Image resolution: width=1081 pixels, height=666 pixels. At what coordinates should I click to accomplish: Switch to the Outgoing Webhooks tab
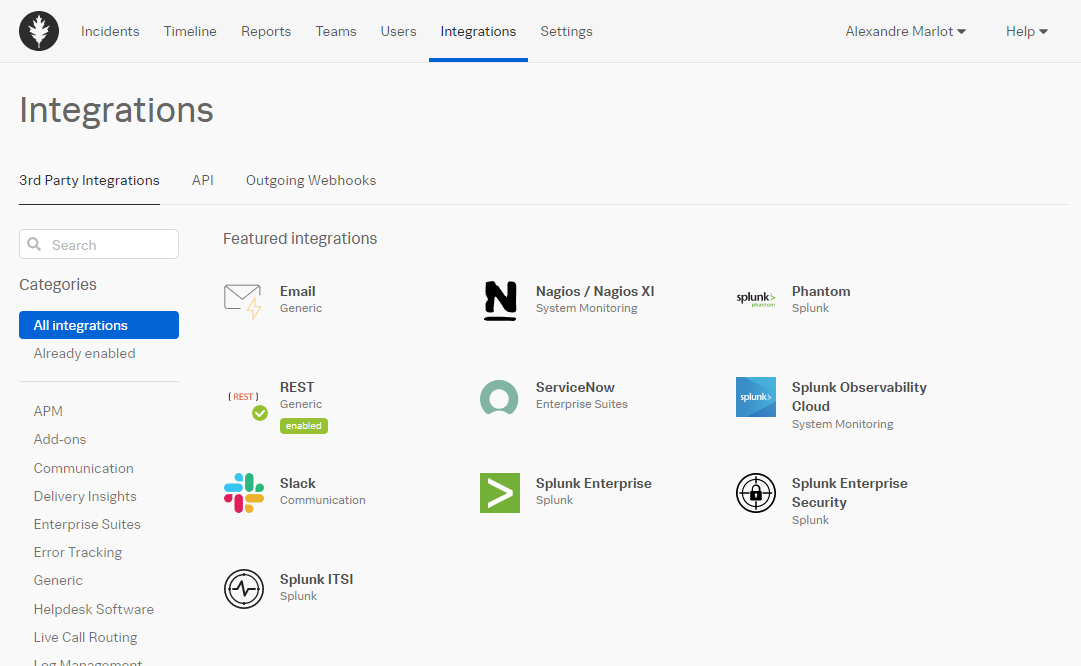(x=311, y=180)
